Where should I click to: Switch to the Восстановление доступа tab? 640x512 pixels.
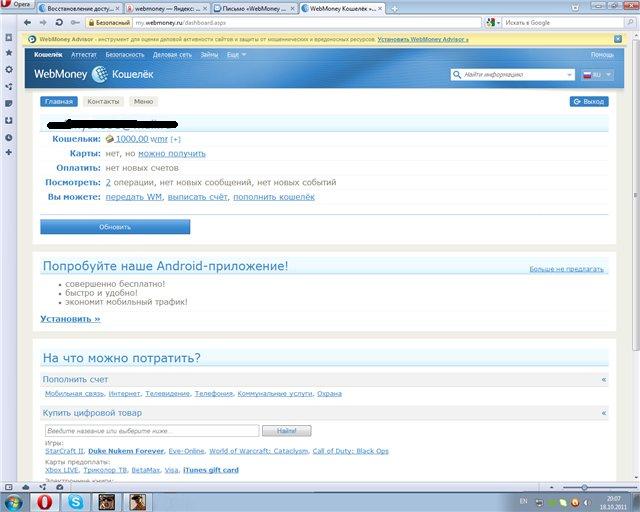80,9
